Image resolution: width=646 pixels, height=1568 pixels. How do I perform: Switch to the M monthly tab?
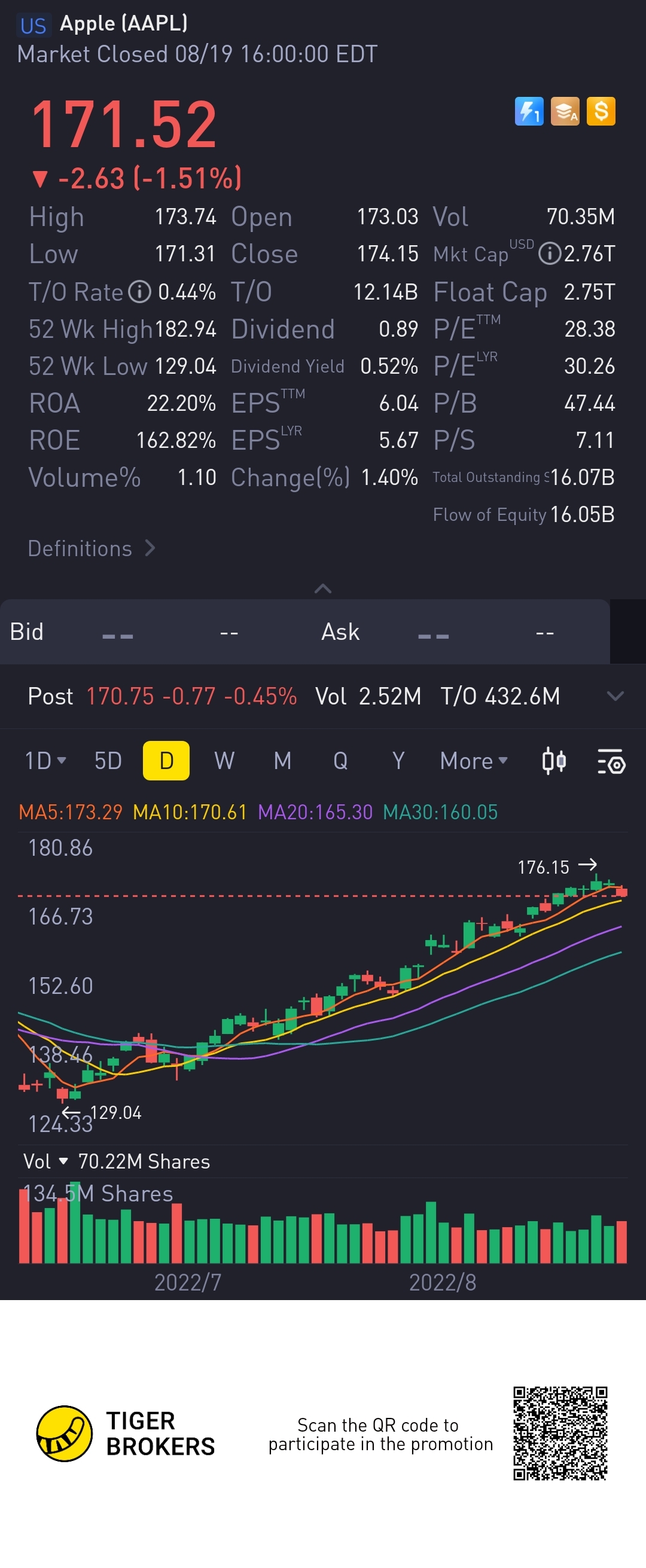tap(282, 761)
